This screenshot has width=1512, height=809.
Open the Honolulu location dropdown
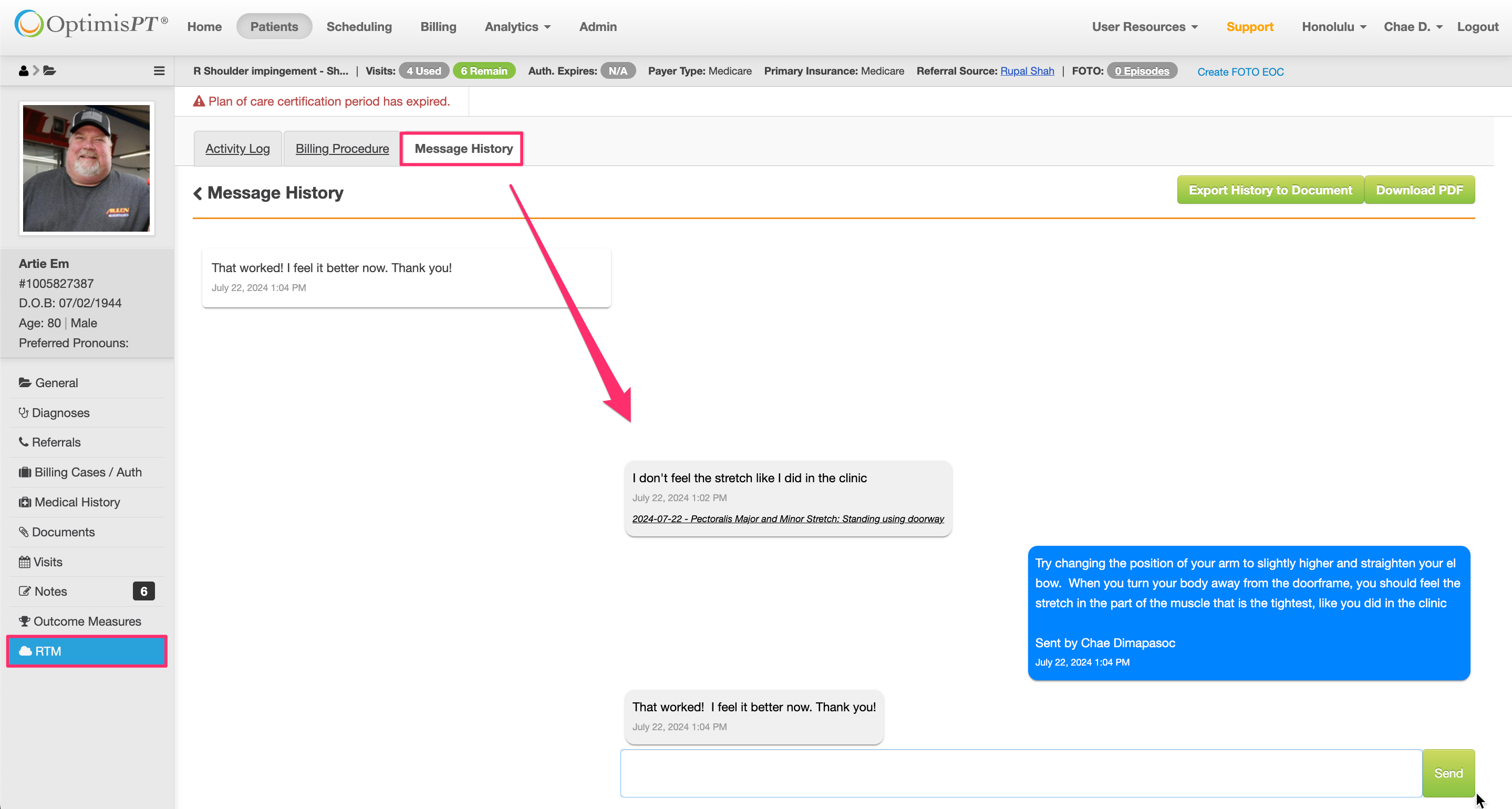[1333, 26]
